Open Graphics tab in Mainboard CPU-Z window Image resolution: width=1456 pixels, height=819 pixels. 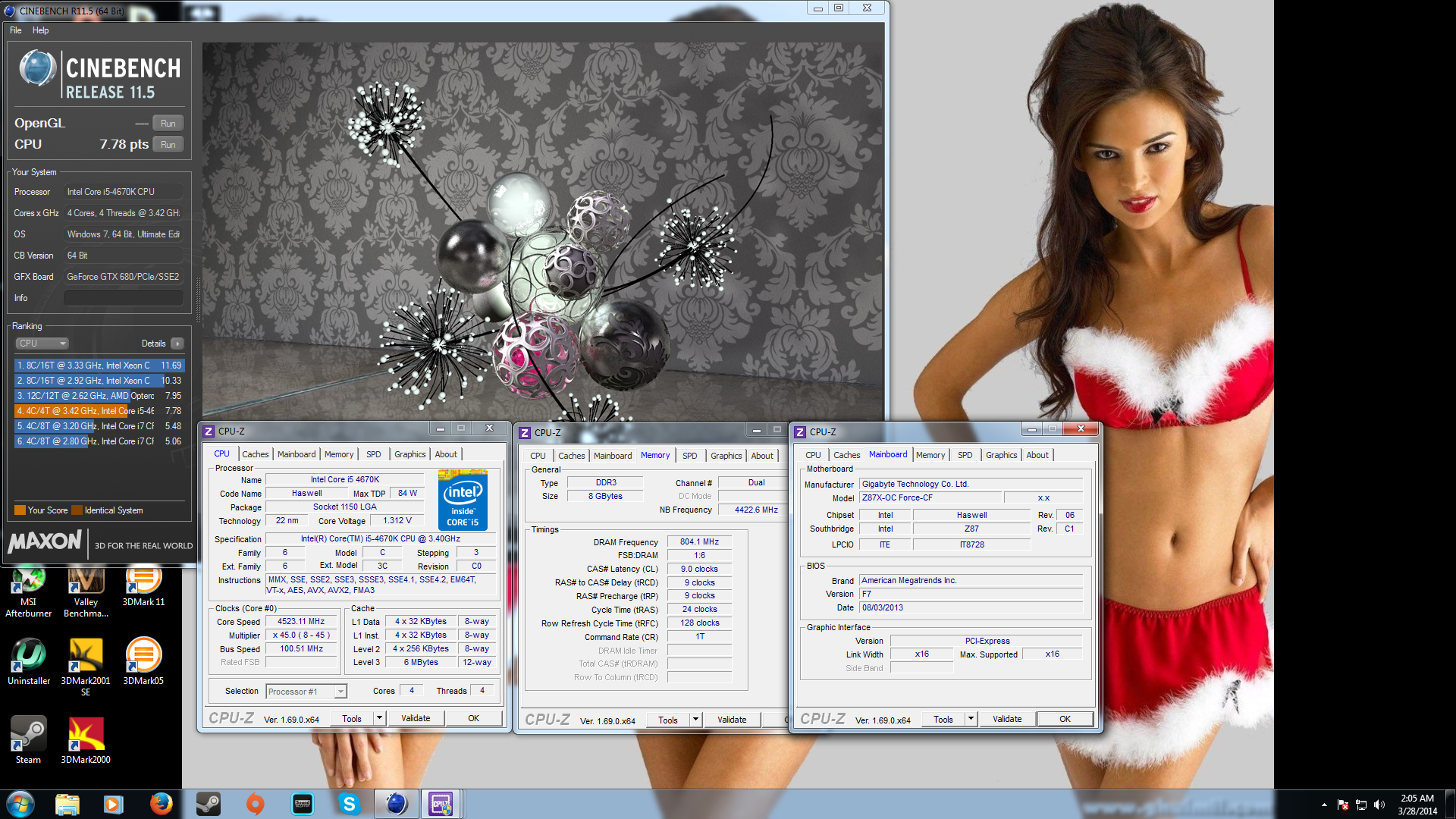[x=1001, y=455]
